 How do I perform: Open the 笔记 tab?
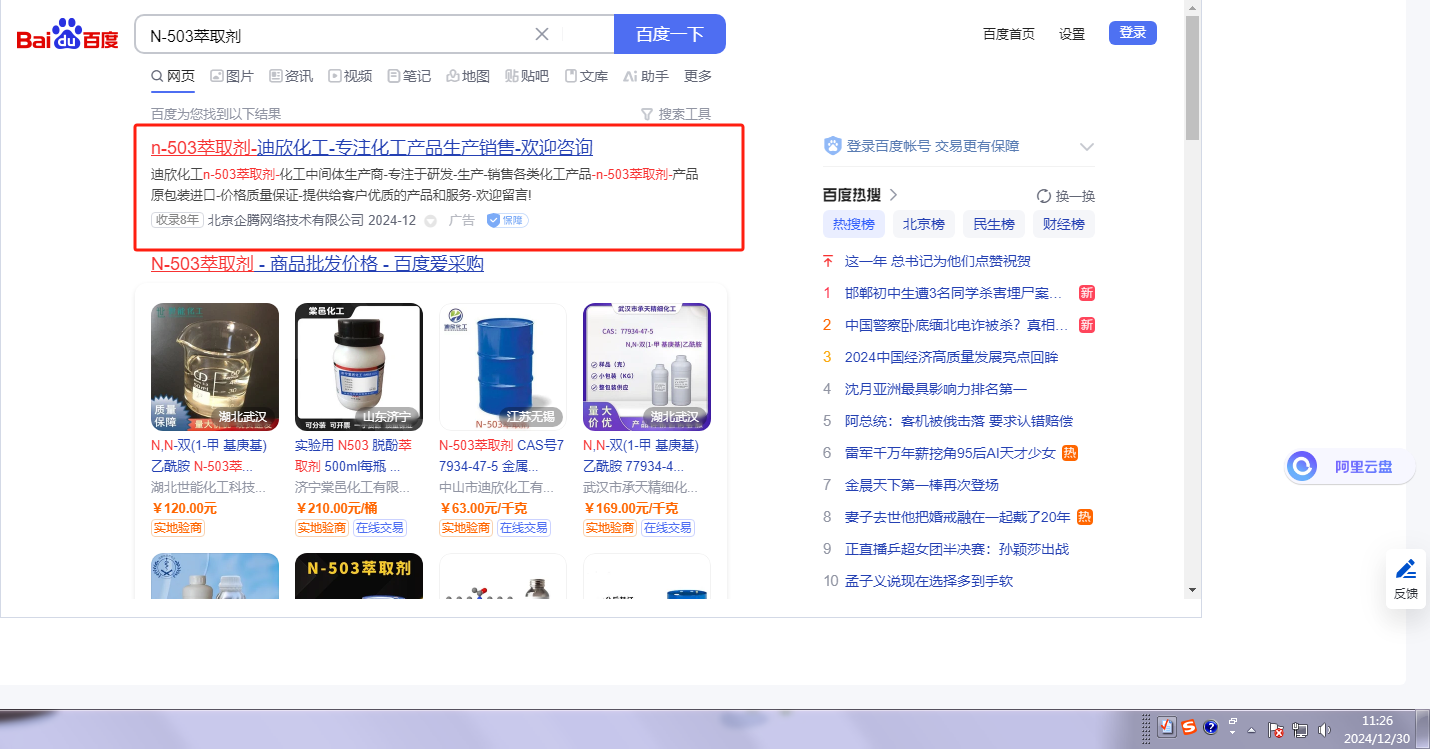409,76
